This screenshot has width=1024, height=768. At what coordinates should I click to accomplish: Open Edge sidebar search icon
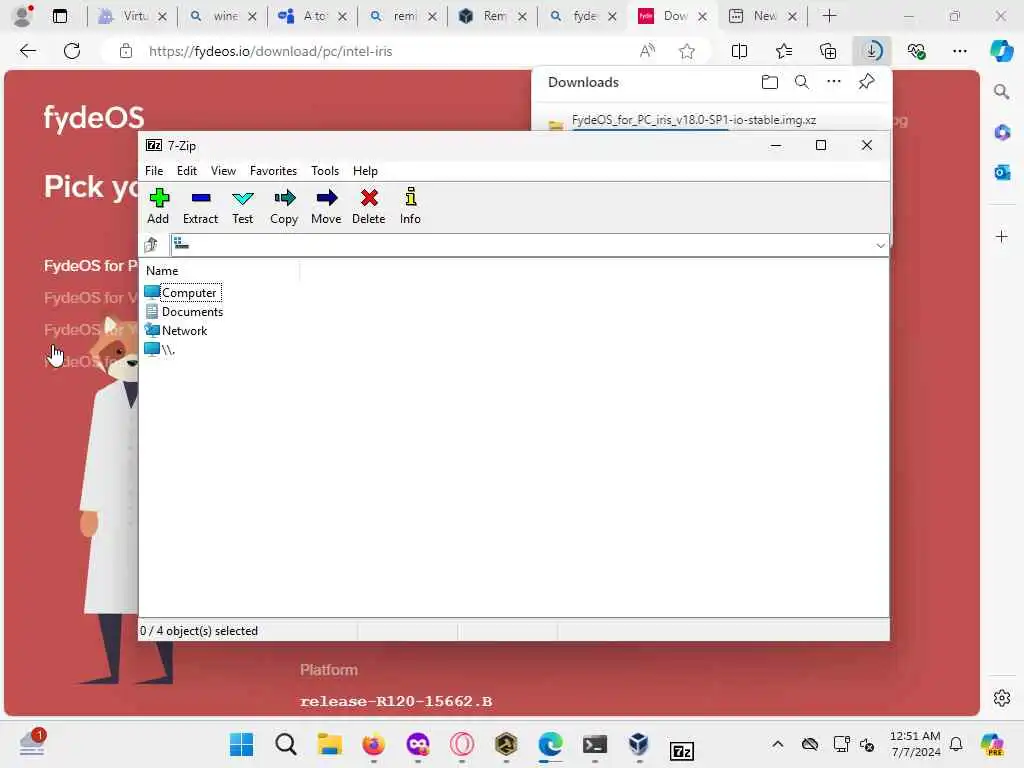pyautogui.click(x=1001, y=91)
